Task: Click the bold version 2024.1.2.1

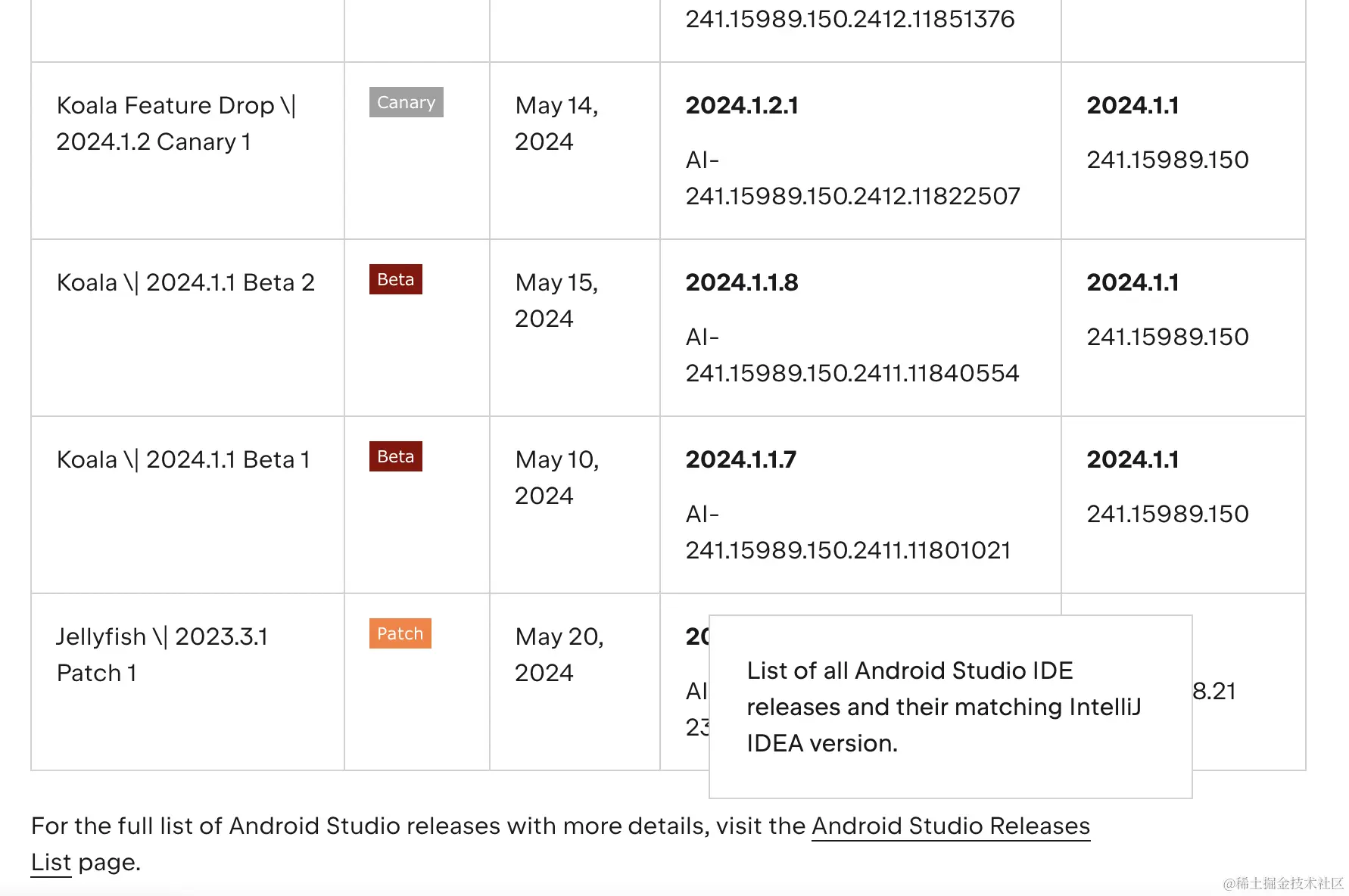Action: pos(742,106)
